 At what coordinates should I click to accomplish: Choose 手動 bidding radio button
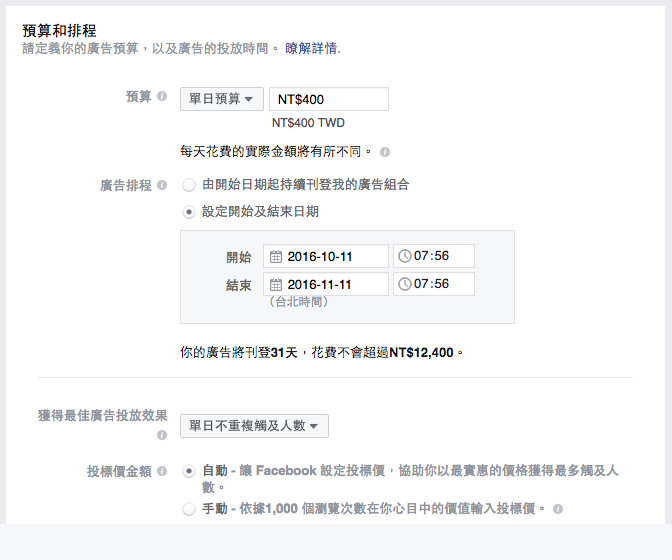click(189, 509)
